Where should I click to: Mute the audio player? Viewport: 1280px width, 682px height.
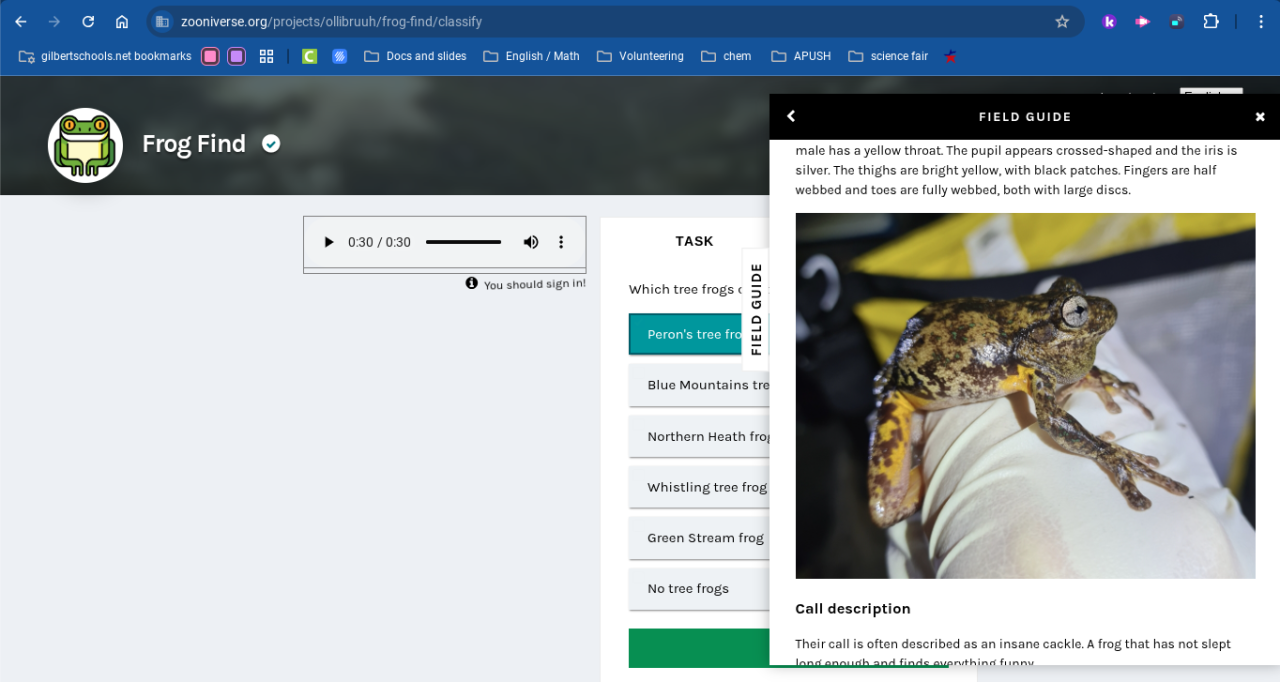coord(531,242)
